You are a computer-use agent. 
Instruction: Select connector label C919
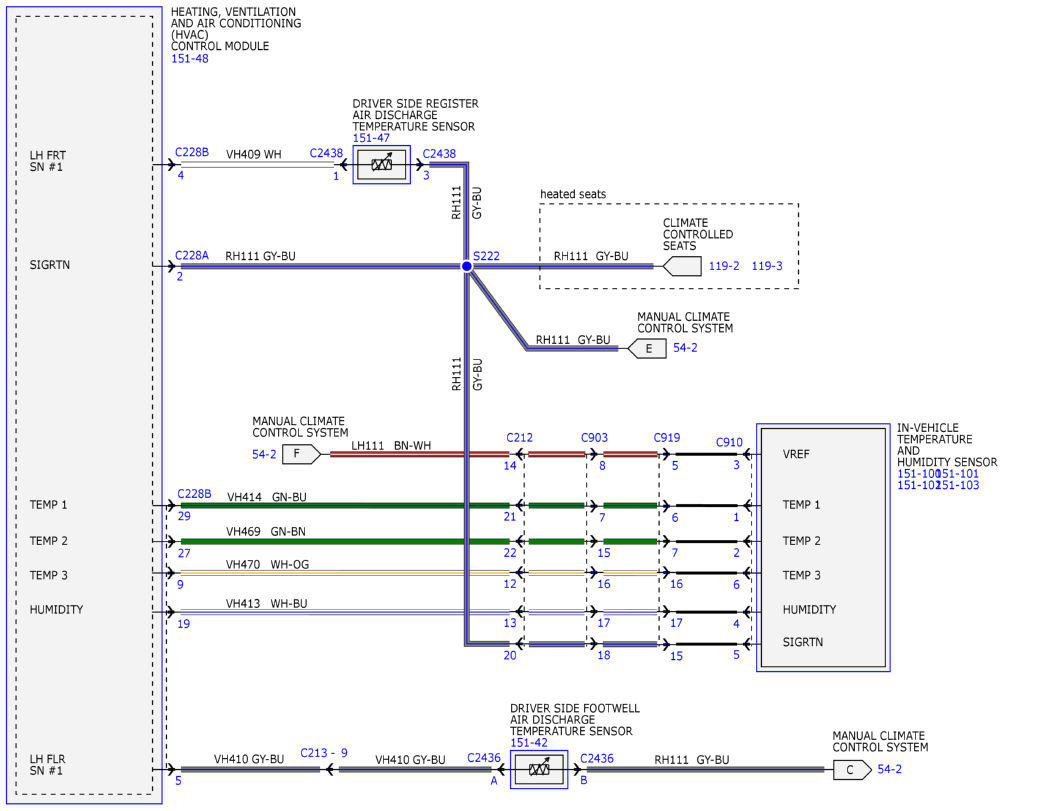click(667, 437)
